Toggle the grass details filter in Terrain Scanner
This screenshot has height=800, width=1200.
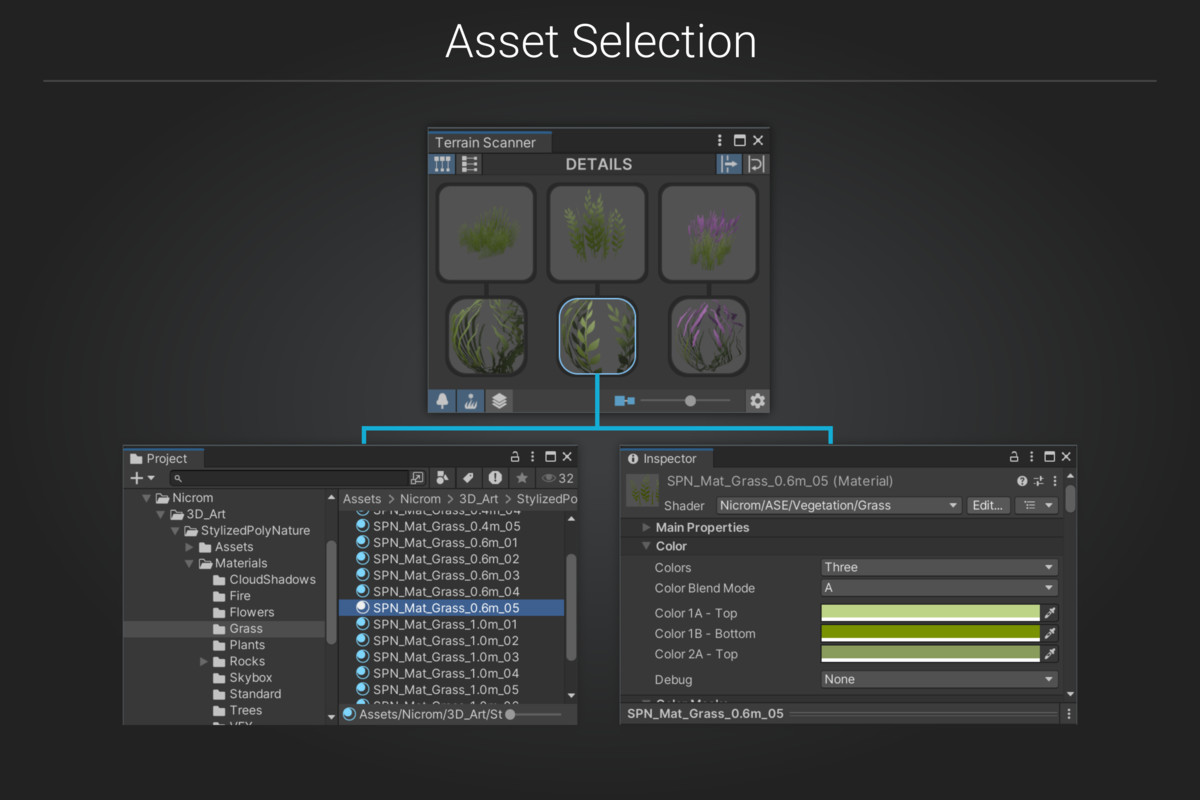pos(471,401)
